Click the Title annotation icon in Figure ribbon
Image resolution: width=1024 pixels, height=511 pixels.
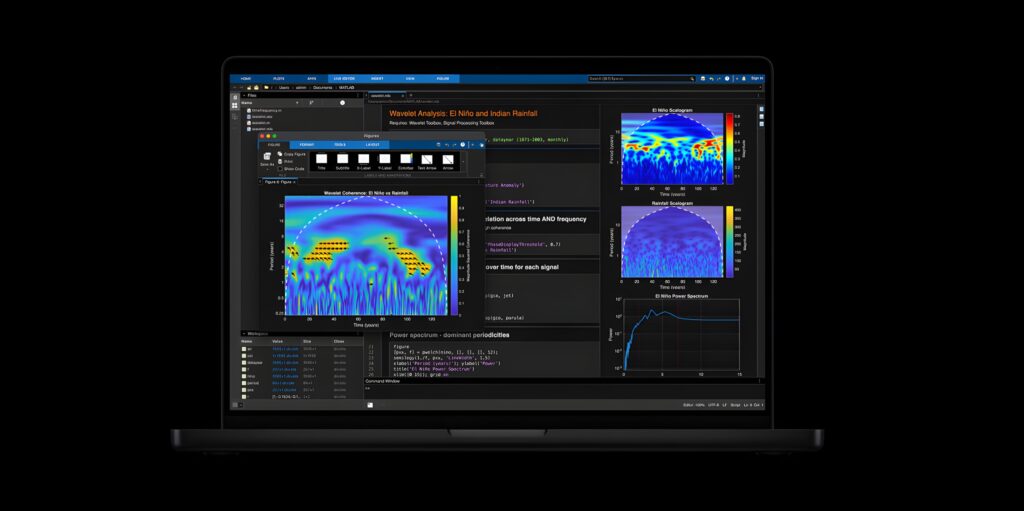tap(321, 159)
